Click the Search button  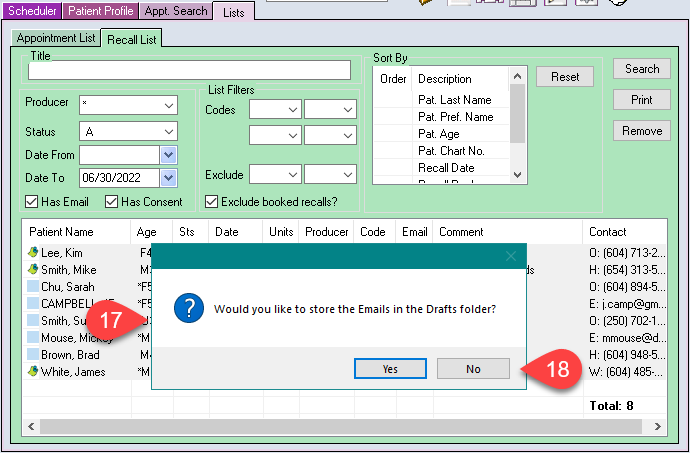pyautogui.click(x=642, y=69)
